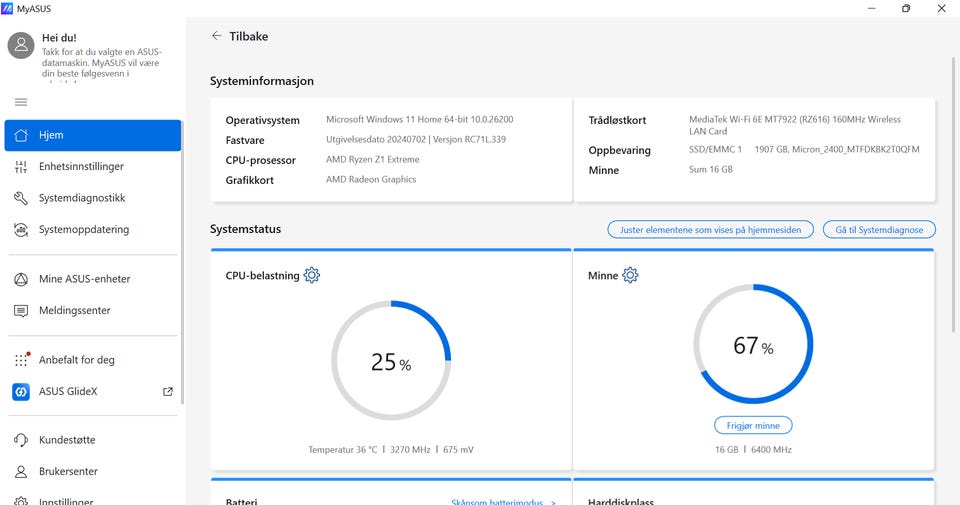Open Minne gear settings
Image resolution: width=960 pixels, height=505 pixels.
[630, 275]
